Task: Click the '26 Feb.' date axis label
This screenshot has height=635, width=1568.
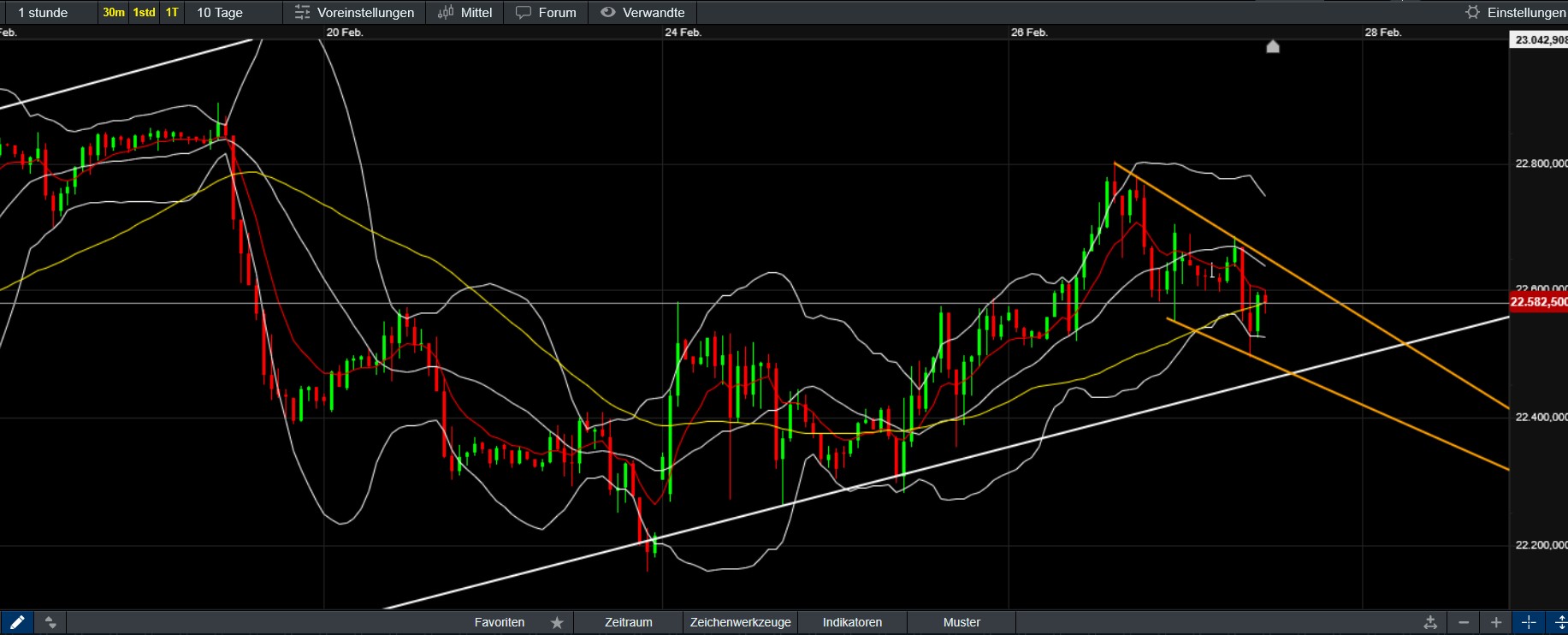Action: tap(1029, 33)
